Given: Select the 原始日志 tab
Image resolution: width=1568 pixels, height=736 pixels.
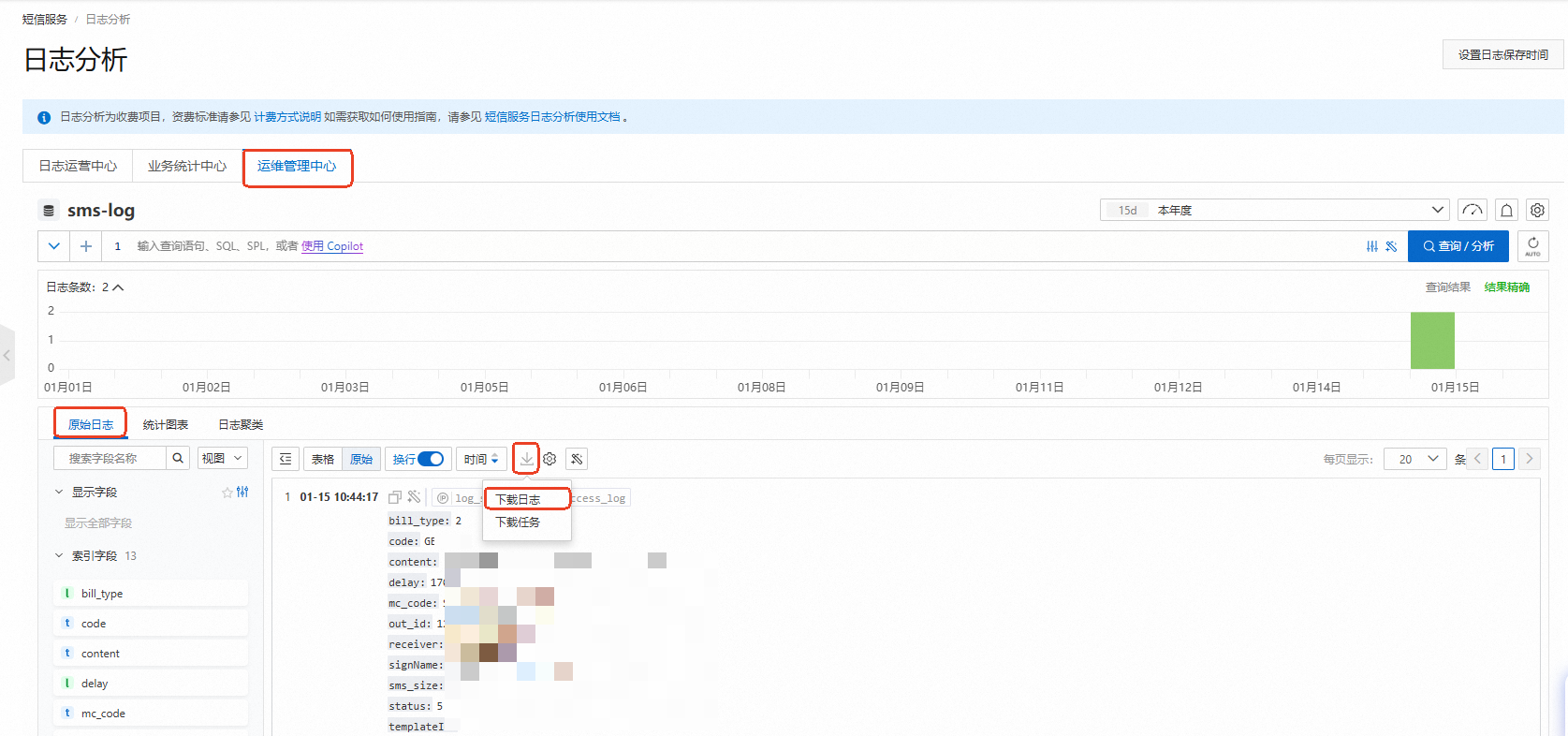Looking at the screenshot, I should (x=91, y=424).
